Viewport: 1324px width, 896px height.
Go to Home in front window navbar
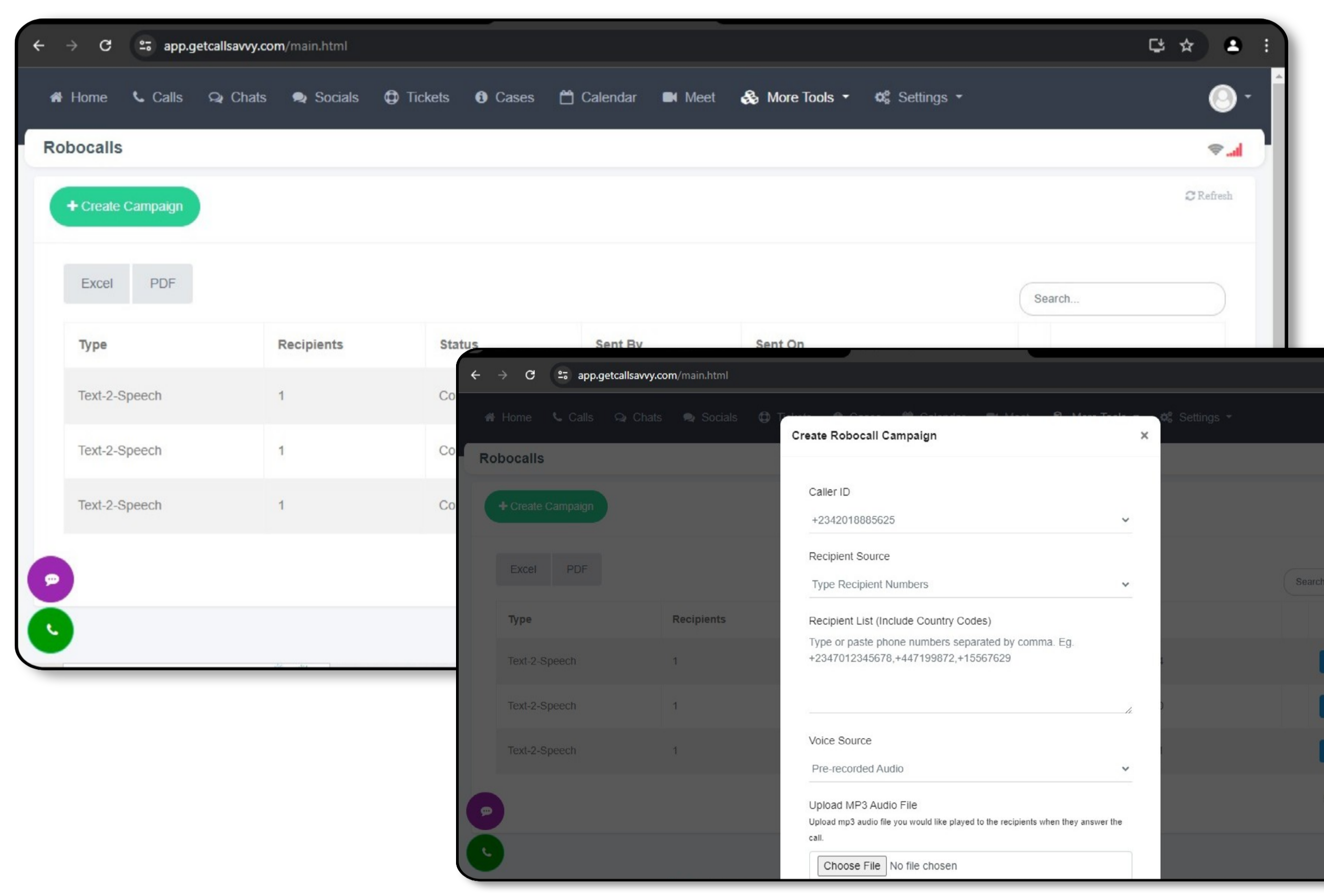point(508,417)
